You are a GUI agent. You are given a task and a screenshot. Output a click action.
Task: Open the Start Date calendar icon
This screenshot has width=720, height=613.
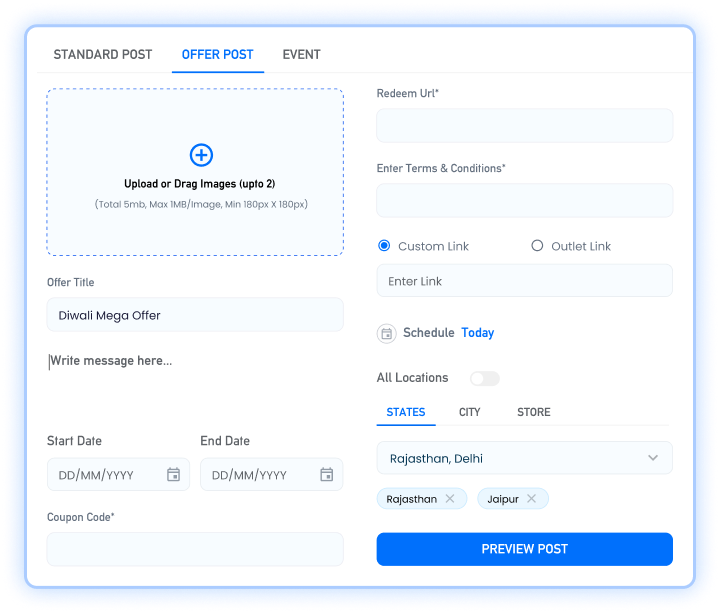click(x=173, y=474)
